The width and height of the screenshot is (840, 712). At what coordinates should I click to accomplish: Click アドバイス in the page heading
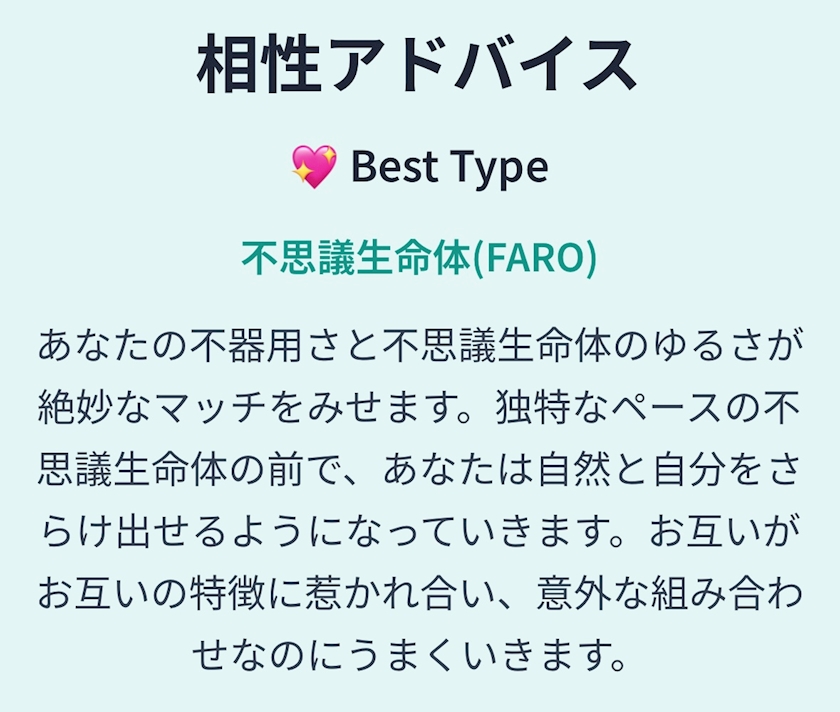[480, 68]
